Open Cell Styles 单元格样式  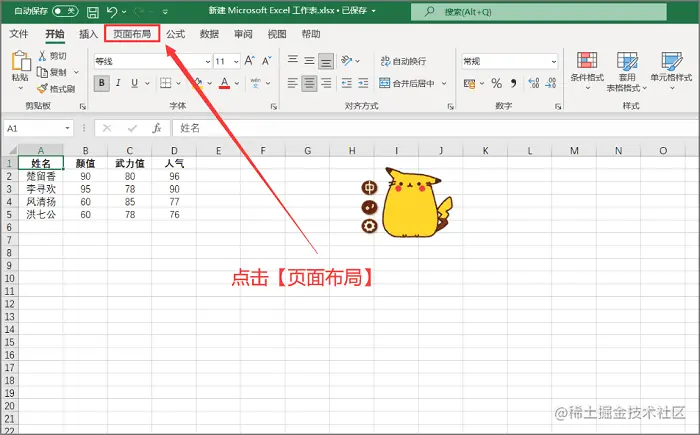671,71
